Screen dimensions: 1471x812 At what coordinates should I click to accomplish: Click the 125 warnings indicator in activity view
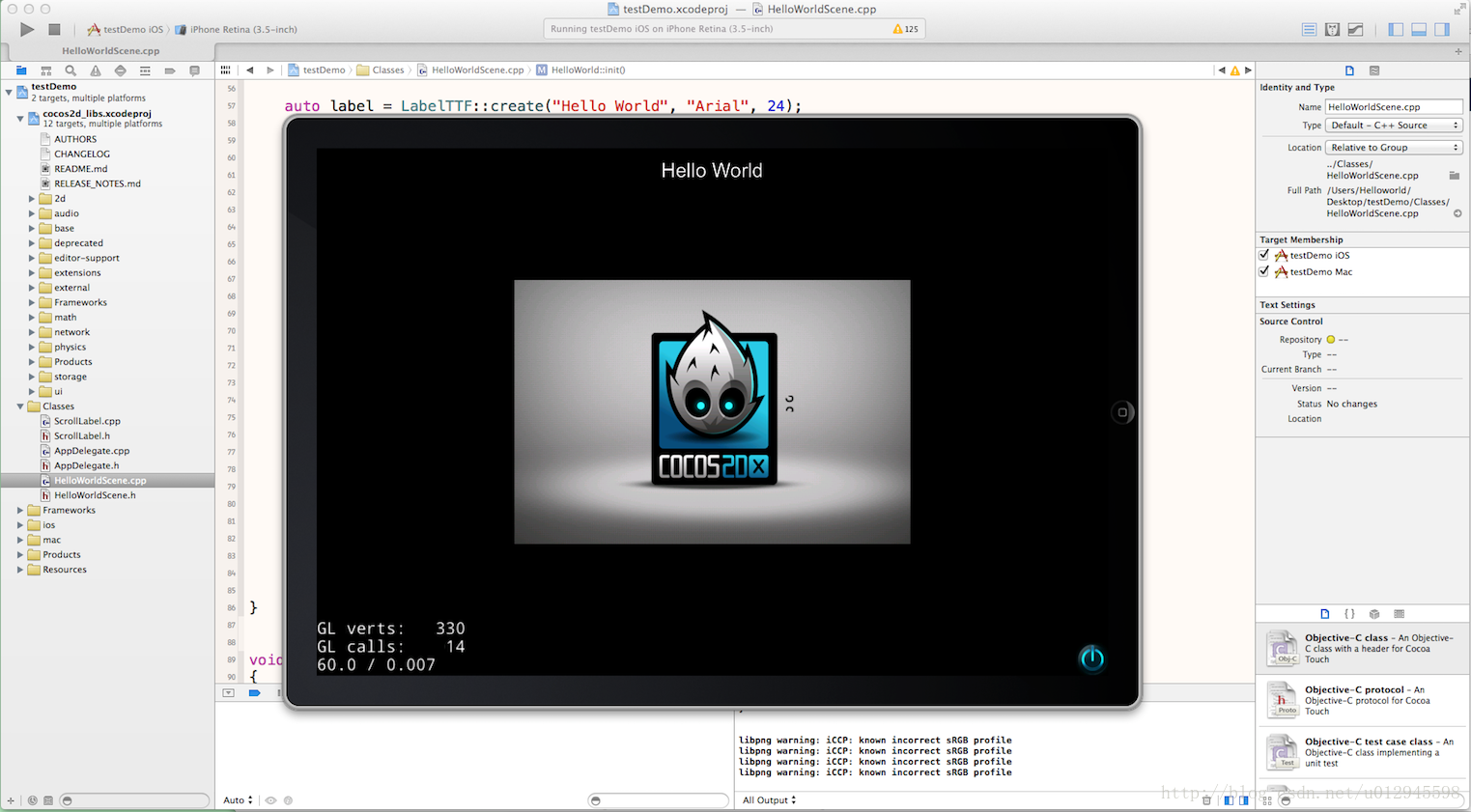[x=906, y=29]
